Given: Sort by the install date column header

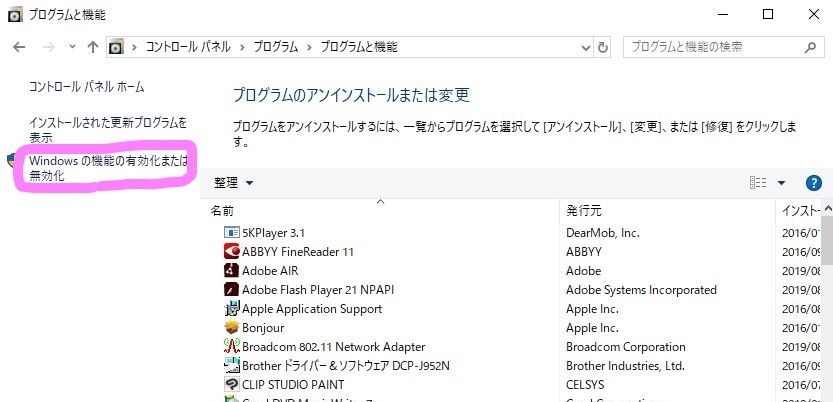Looking at the screenshot, I should [800, 211].
